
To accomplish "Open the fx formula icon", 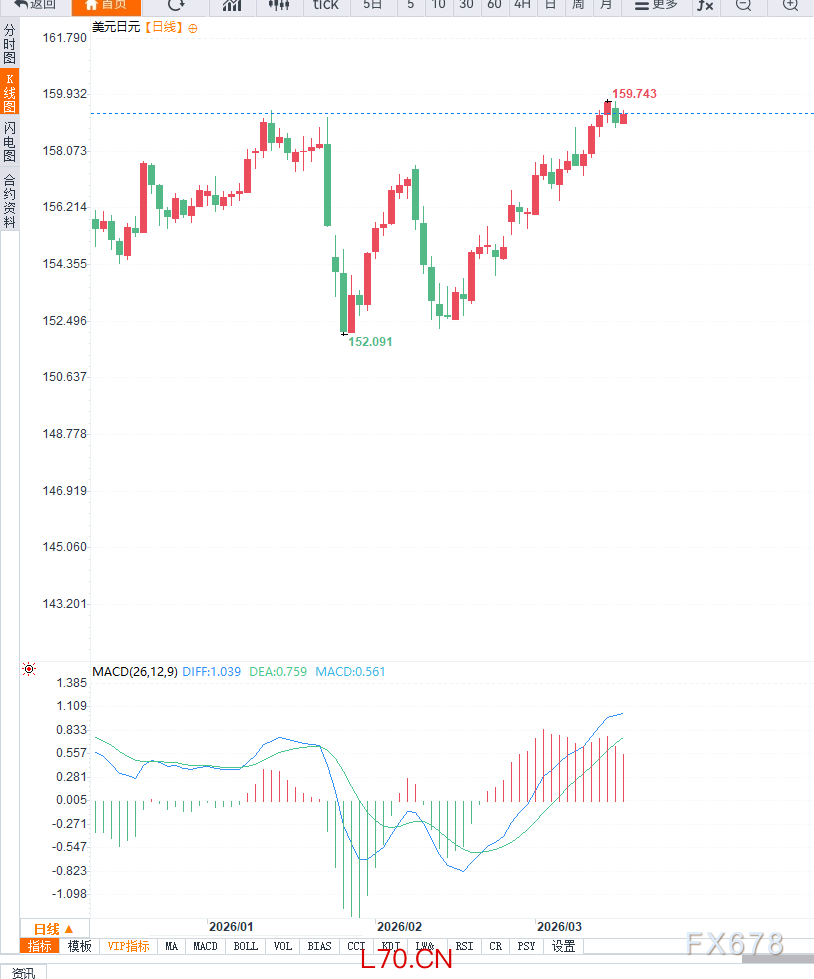I will click(705, 5).
